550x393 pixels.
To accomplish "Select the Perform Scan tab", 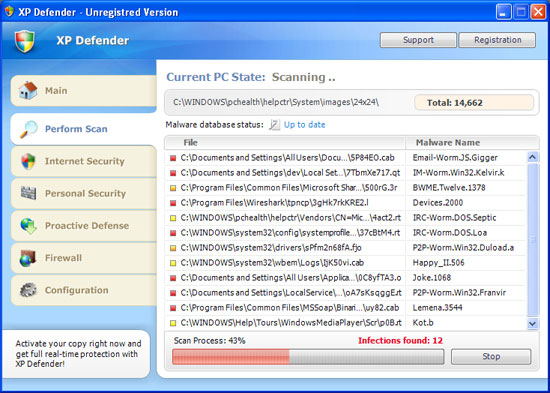I will 83,129.
